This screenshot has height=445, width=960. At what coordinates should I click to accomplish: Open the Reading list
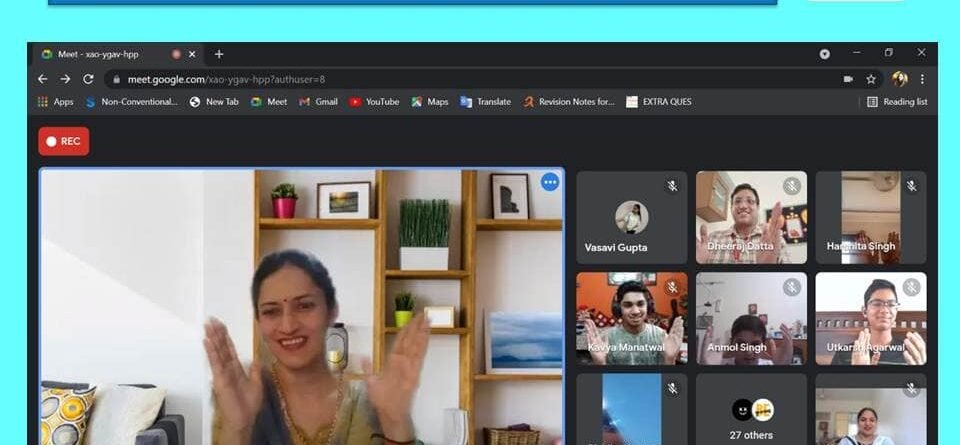pos(897,102)
